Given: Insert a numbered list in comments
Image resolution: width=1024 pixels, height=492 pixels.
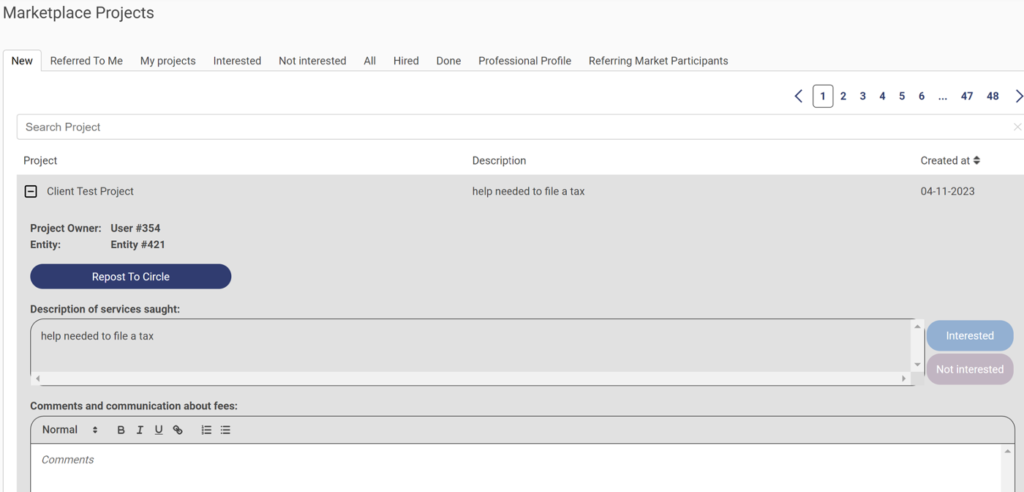Looking at the screenshot, I should click(206, 430).
